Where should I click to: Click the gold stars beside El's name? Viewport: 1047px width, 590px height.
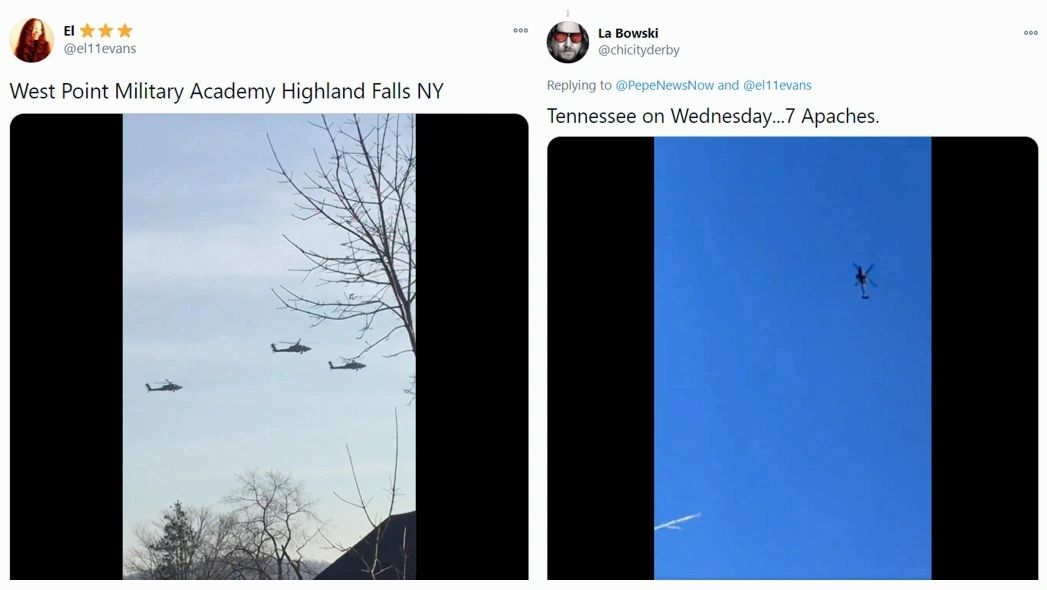[x=106, y=31]
